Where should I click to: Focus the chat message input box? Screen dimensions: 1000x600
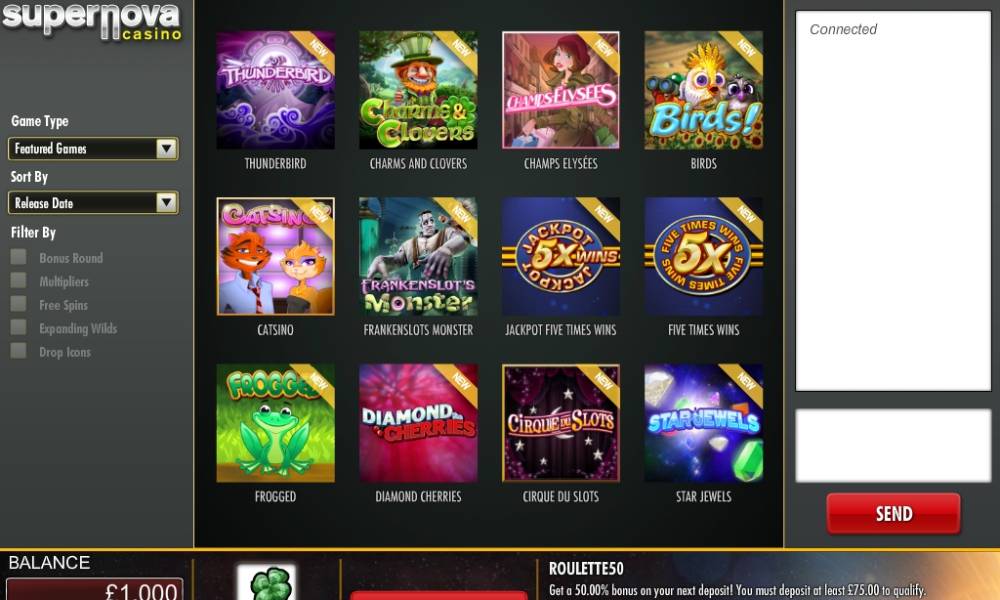coord(893,446)
